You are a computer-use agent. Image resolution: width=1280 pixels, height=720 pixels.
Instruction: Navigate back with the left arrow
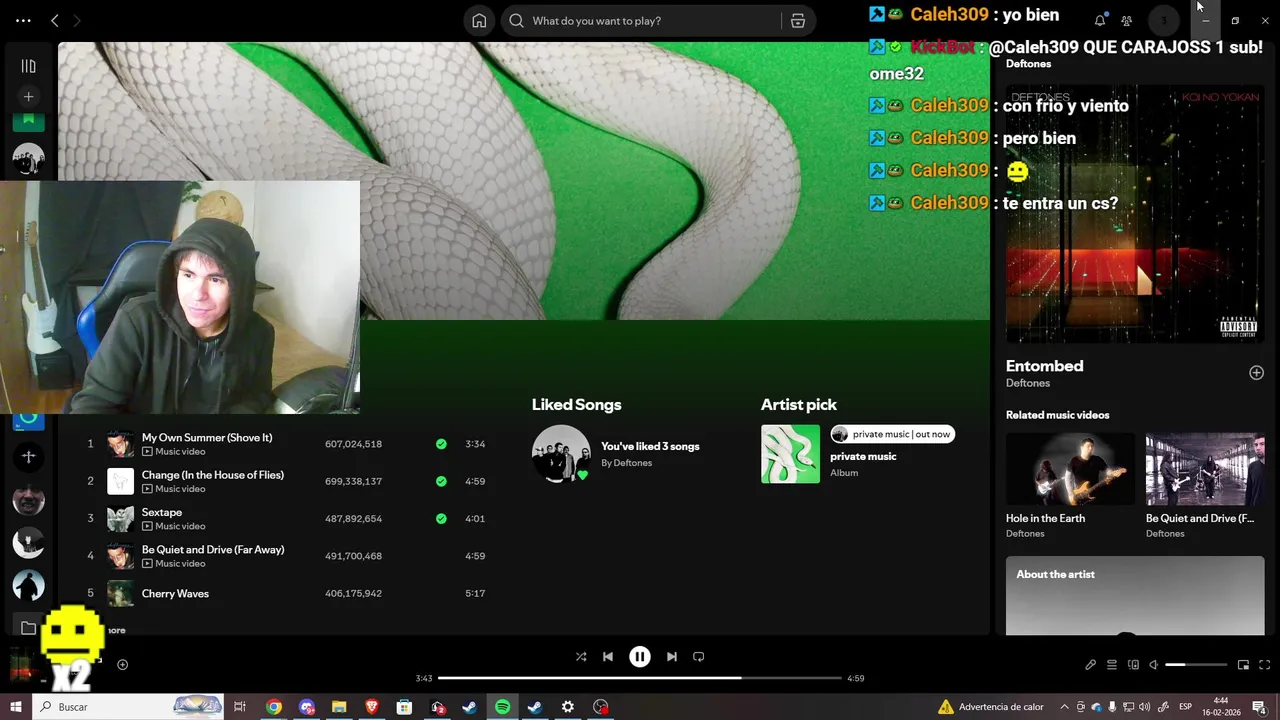pos(55,21)
